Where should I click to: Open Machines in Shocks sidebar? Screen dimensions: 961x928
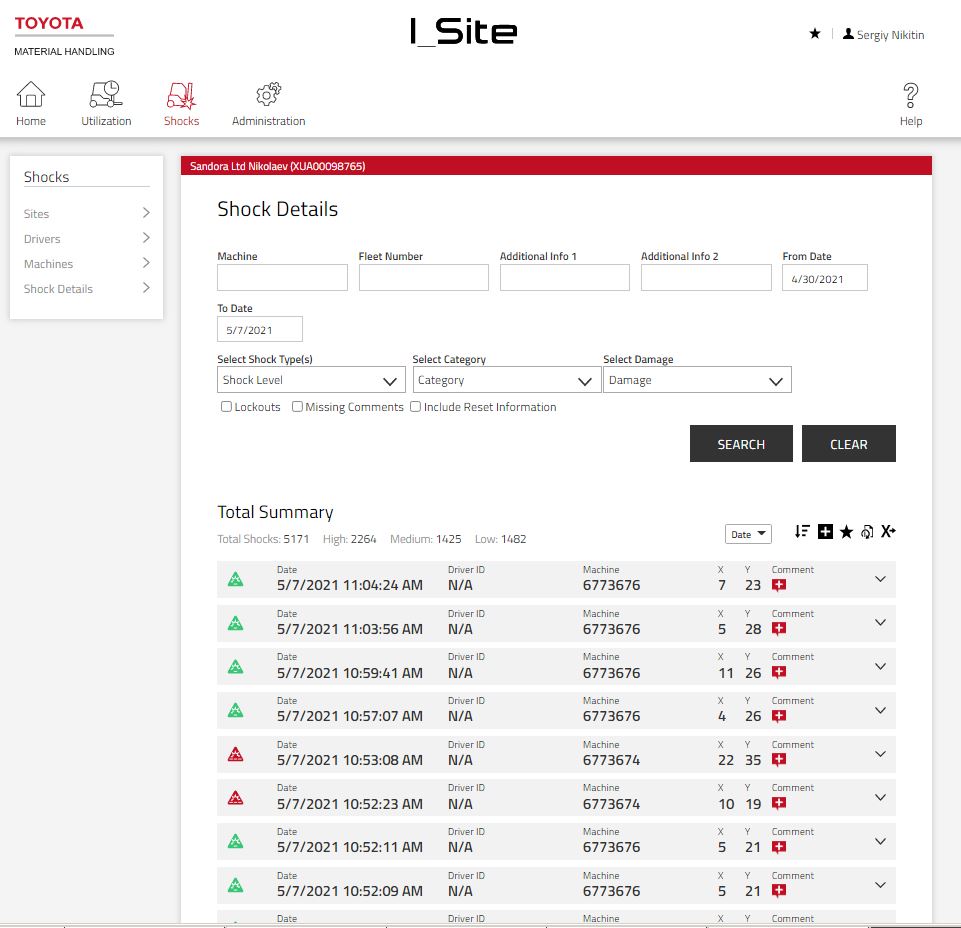click(86, 264)
